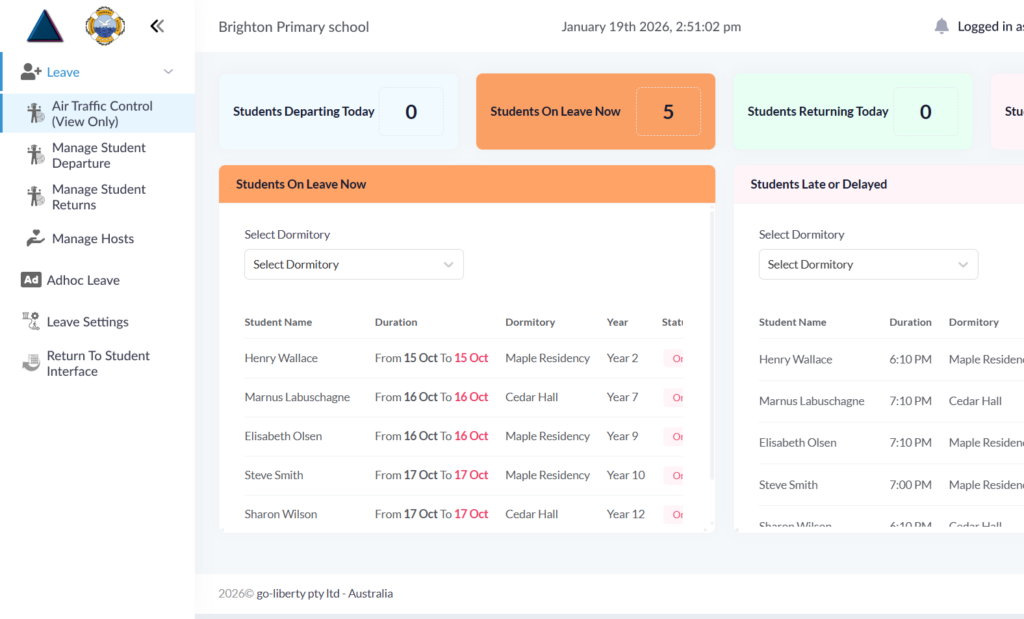
Task: Select the Students On Leave Now card
Action: point(595,112)
